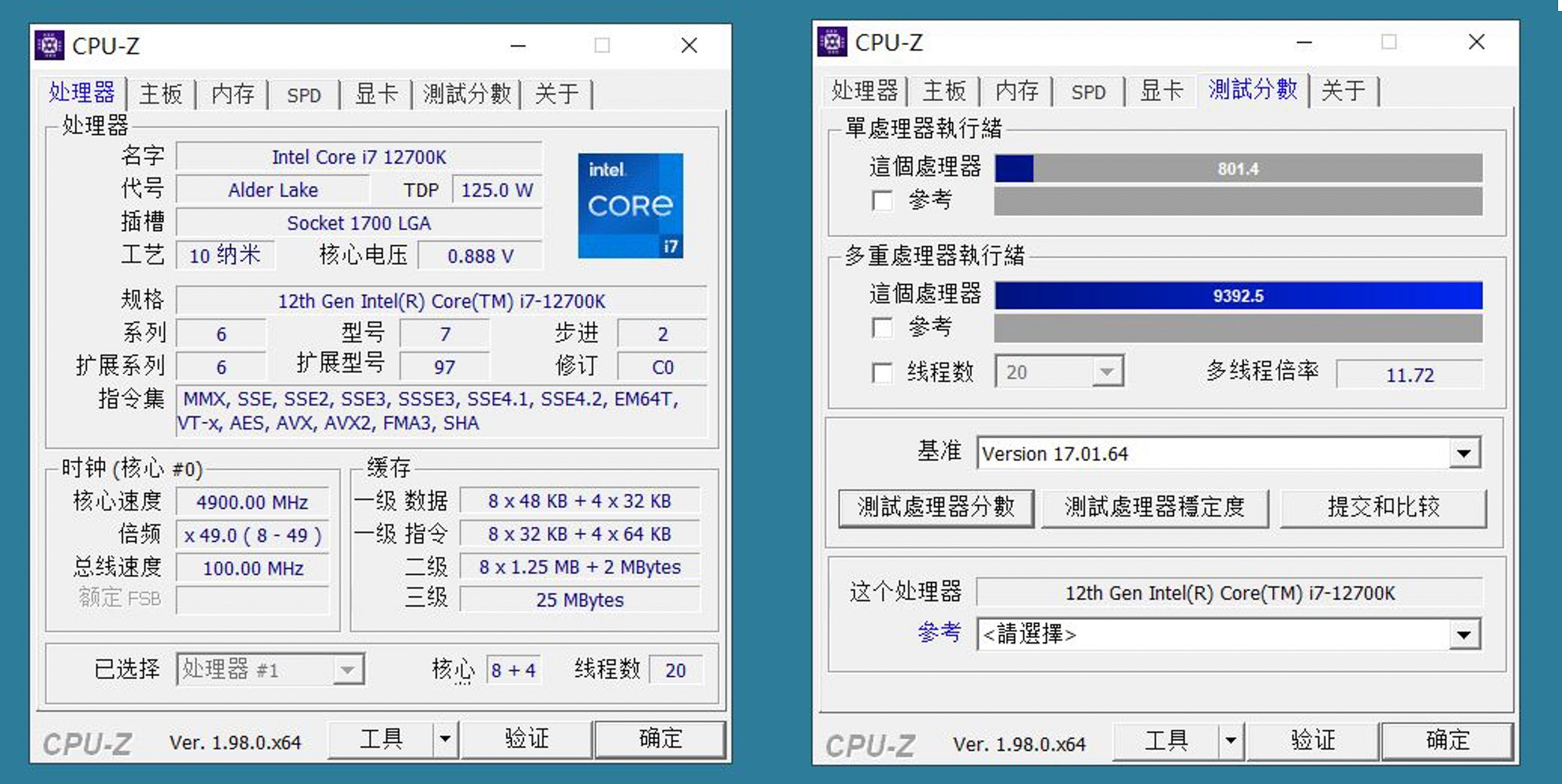
Task: Minimize the right CPU-Z window
Action: 1304,43
